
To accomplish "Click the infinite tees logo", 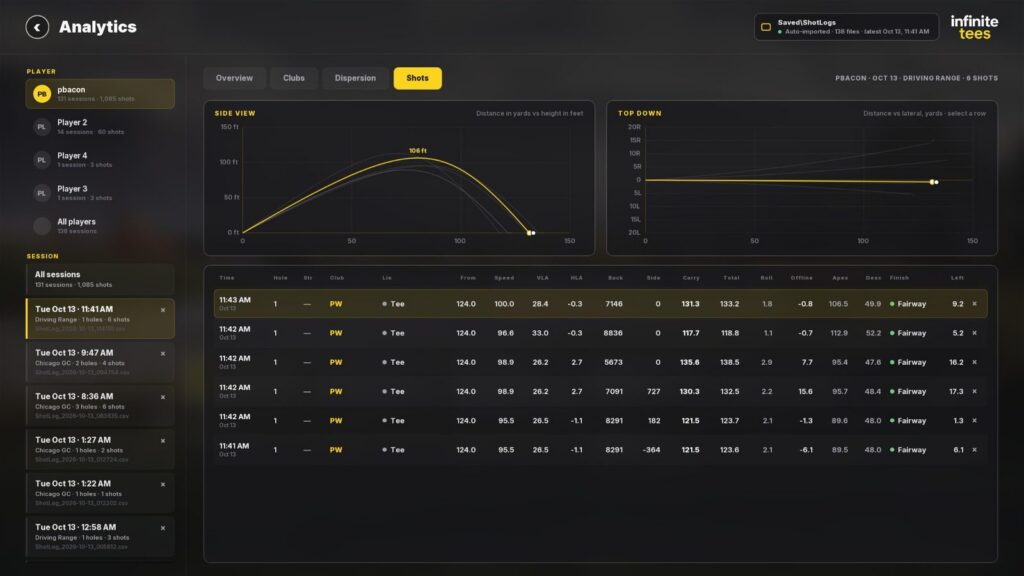I will tap(974, 27).
